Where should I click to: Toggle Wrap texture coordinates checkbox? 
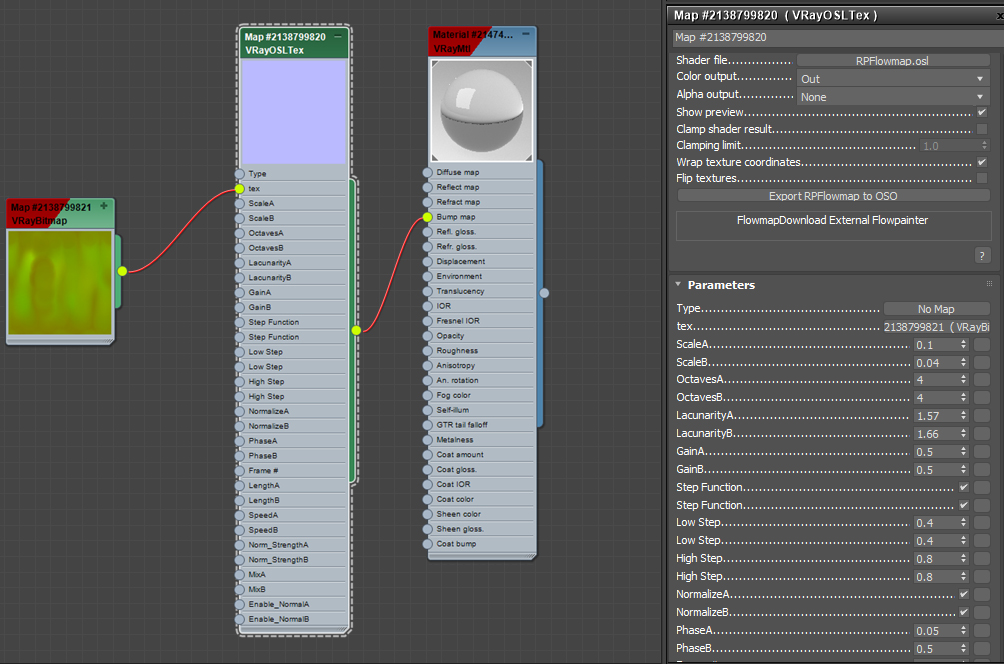982,162
